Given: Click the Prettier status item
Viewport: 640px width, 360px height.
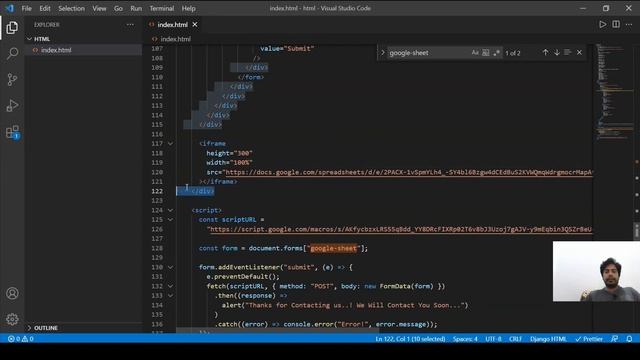Looking at the screenshot, I should pyautogui.click(x=589, y=339).
